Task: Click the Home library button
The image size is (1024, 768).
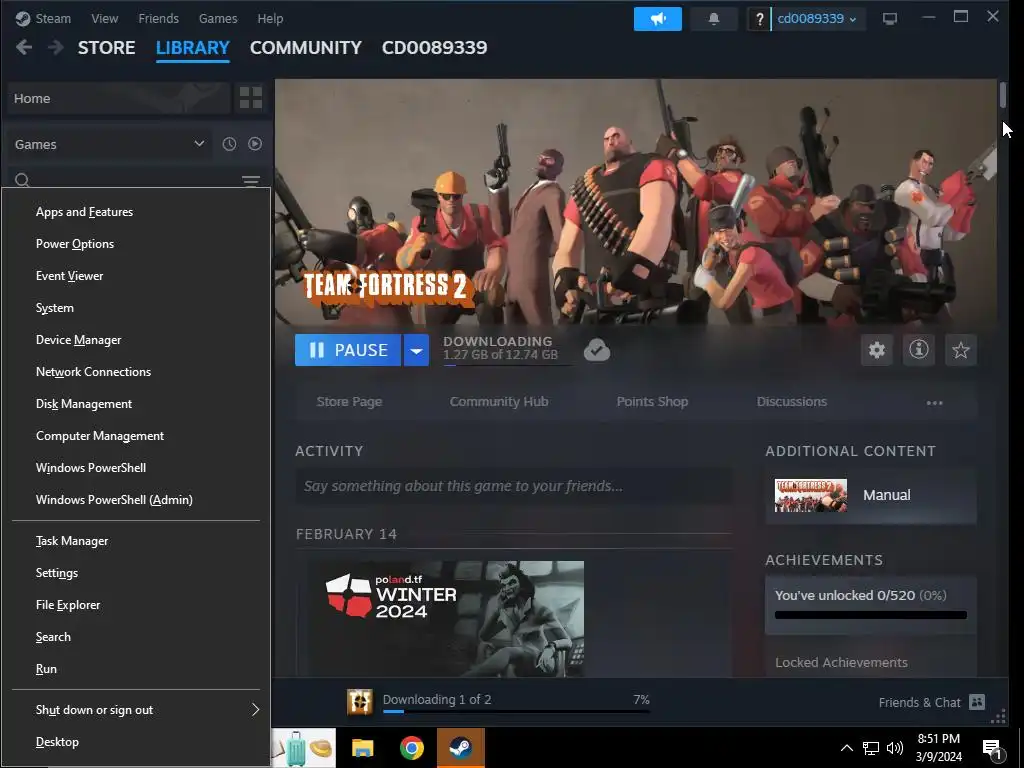Action: click(x=119, y=98)
